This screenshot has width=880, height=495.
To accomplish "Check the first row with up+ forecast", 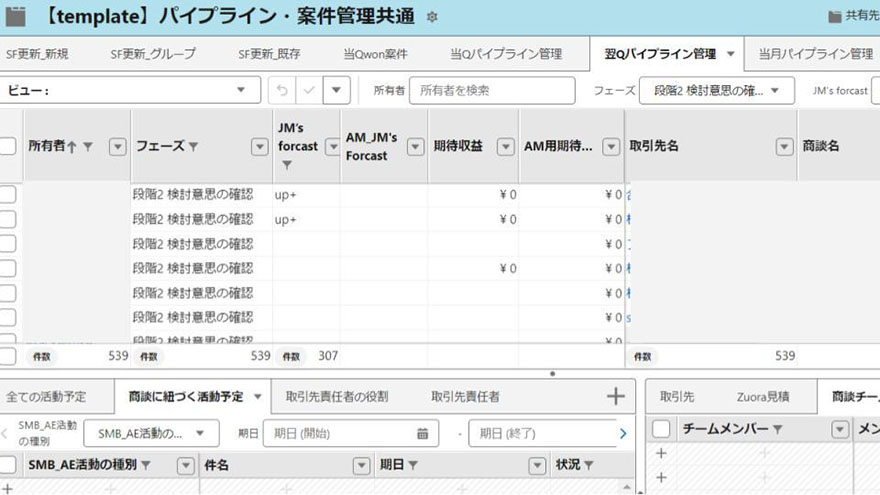I will click(x=7, y=195).
